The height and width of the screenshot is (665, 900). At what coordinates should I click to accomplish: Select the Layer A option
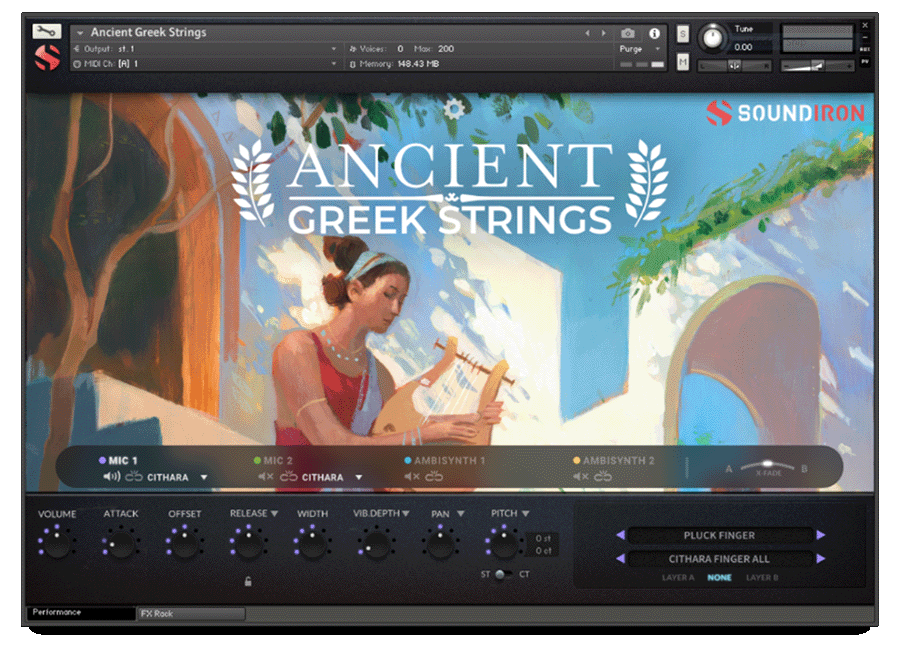pyautogui.click(x=678, y=577)
